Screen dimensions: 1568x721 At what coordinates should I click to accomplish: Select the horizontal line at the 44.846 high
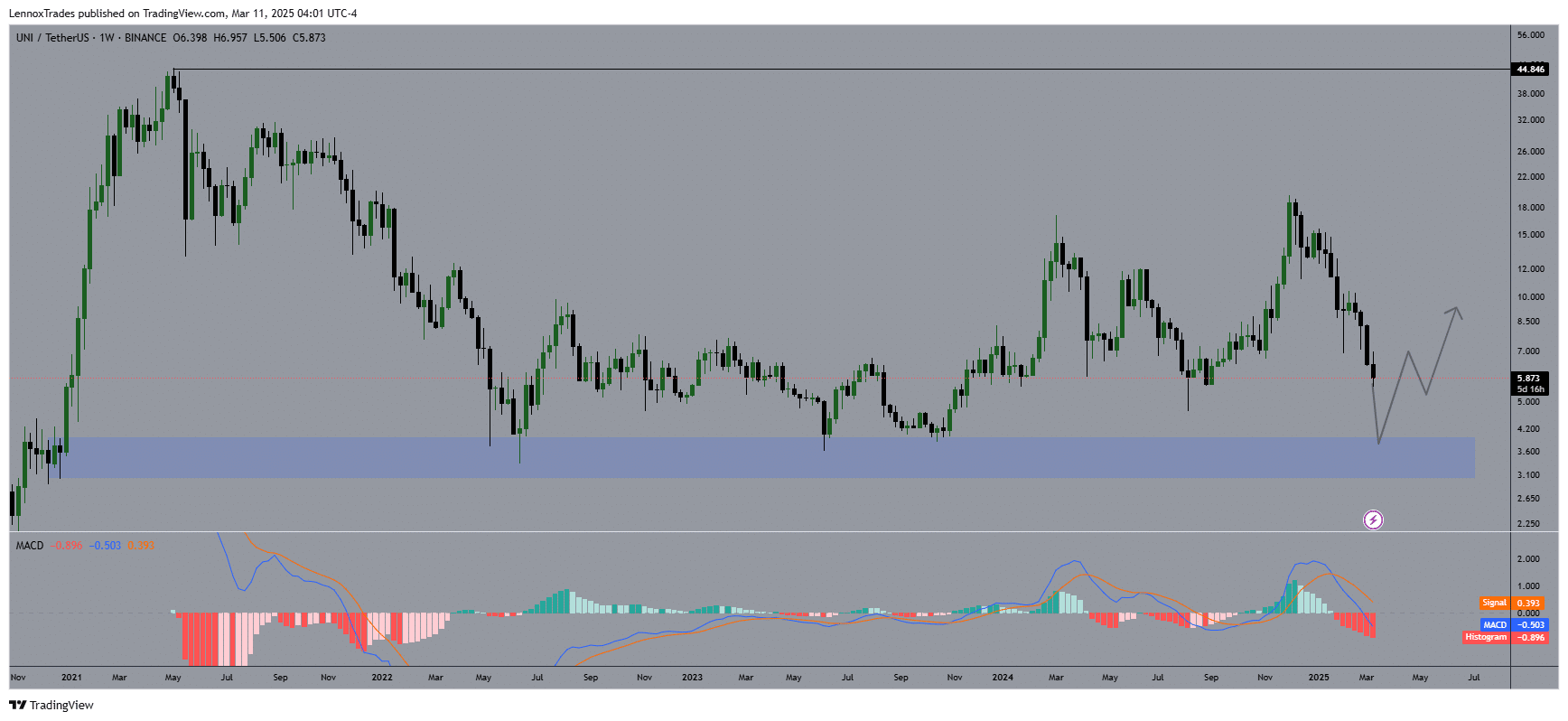(840, 69)
